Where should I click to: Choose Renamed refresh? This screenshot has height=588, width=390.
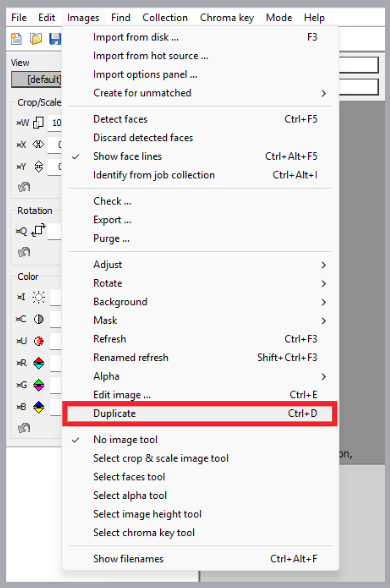pyautogui.click(x=200, y=357)
